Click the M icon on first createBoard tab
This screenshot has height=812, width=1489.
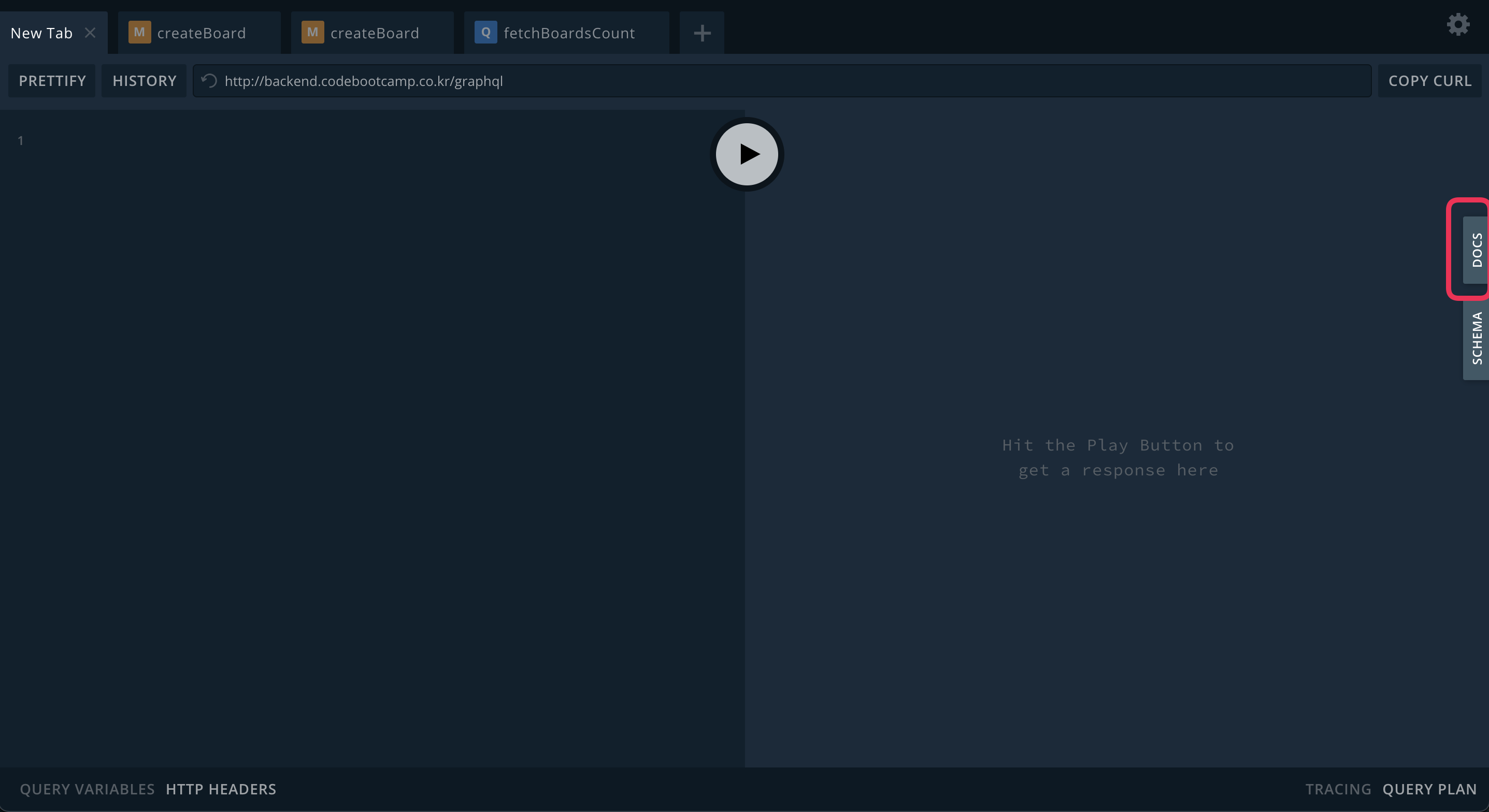(x=139, y=32)
